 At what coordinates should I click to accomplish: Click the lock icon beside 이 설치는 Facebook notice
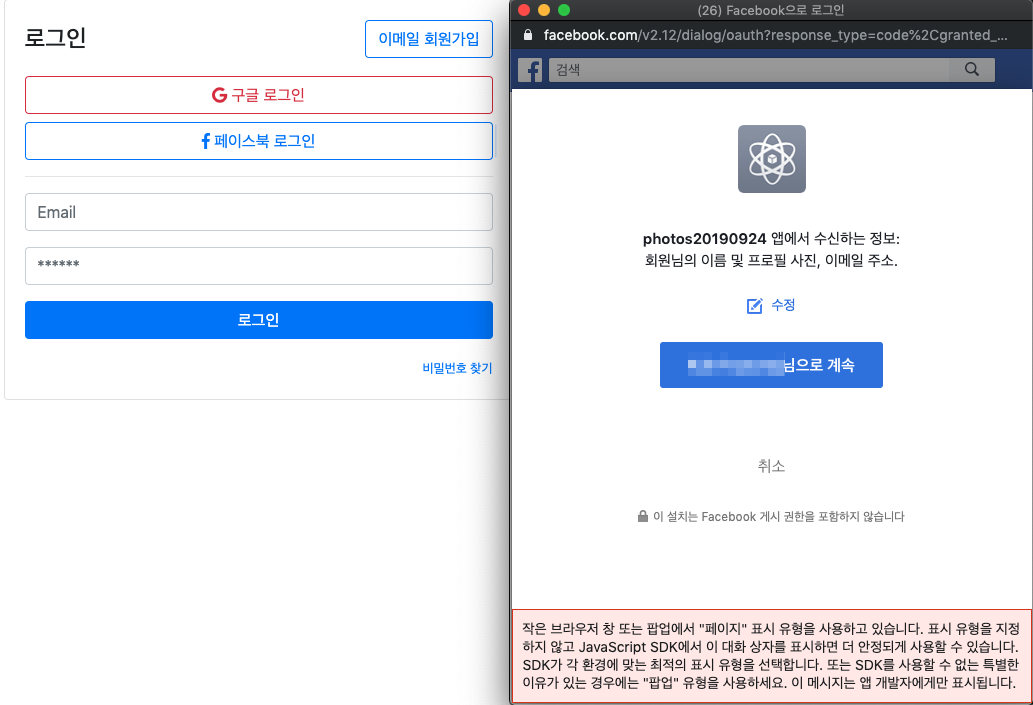point(643,516)
